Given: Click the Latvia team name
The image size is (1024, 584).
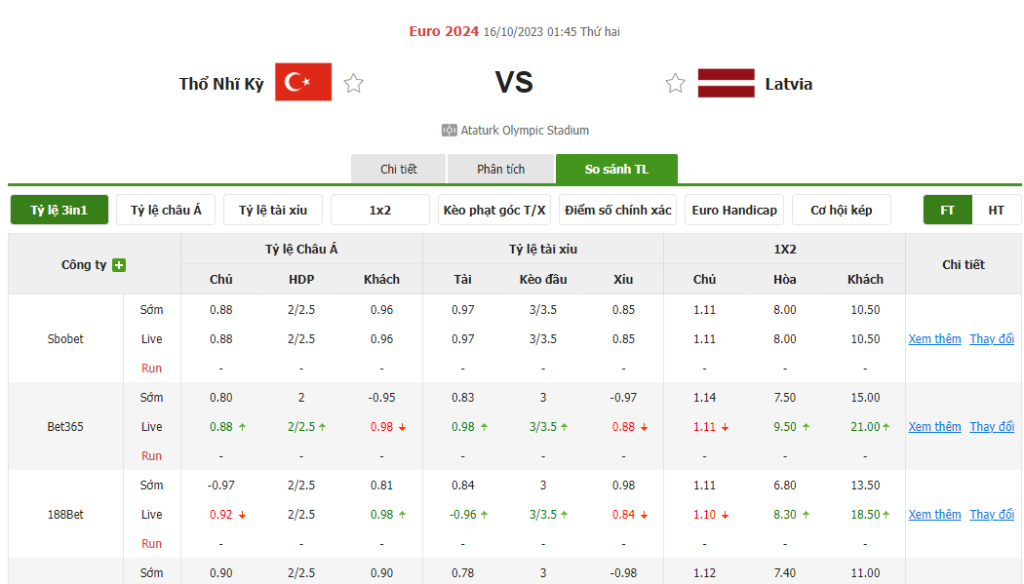Looking at the screenshot, I should (x=788, y=84).
